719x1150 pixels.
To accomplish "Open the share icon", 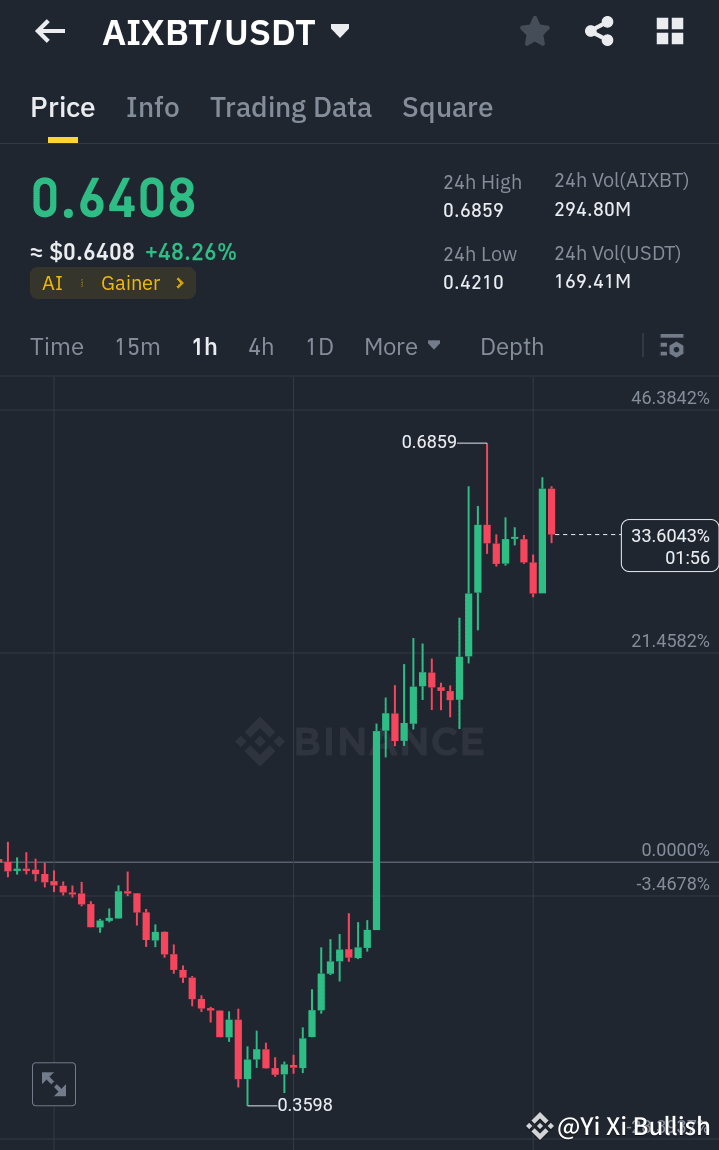I will click(599, 31).
